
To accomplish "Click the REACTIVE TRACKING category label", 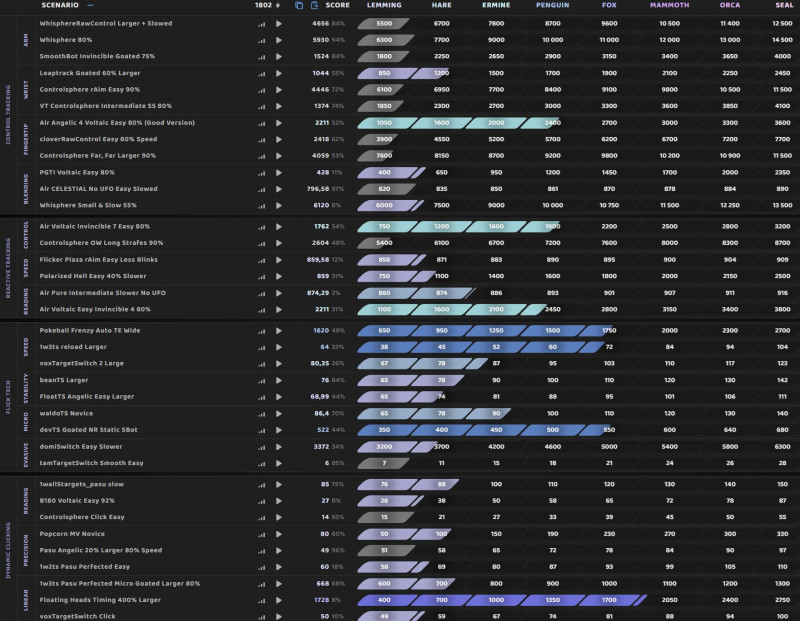I will (x=8, y=268).
